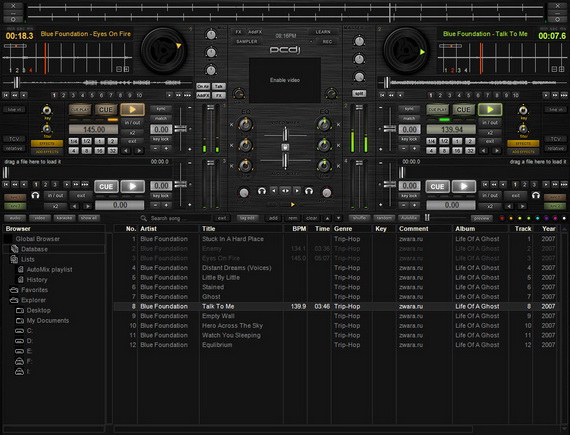
Task: Toggle the left headphone cue icon in the mixer
Action: (261, 190)
